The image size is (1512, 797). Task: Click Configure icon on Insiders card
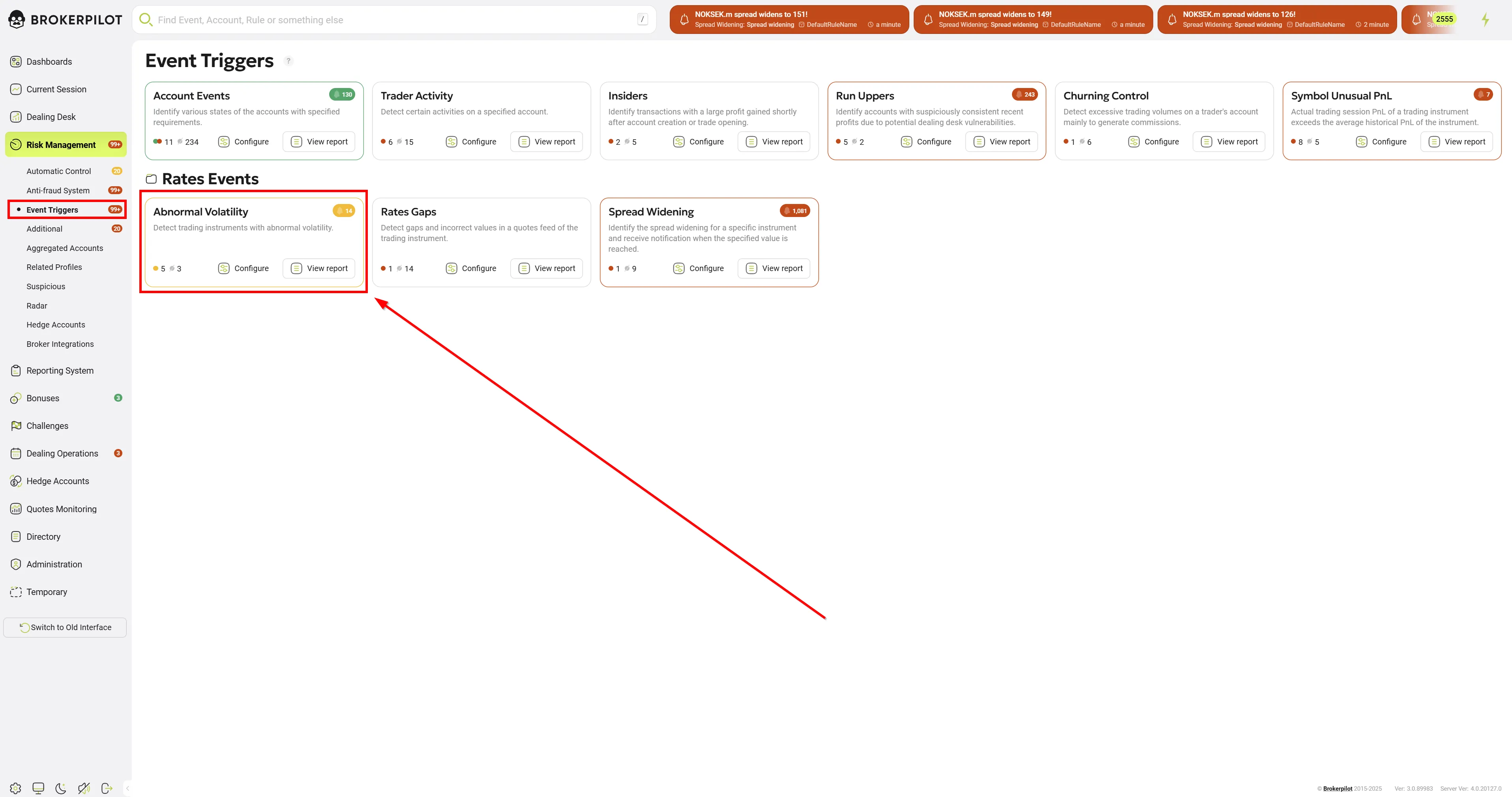pos(678,141)
